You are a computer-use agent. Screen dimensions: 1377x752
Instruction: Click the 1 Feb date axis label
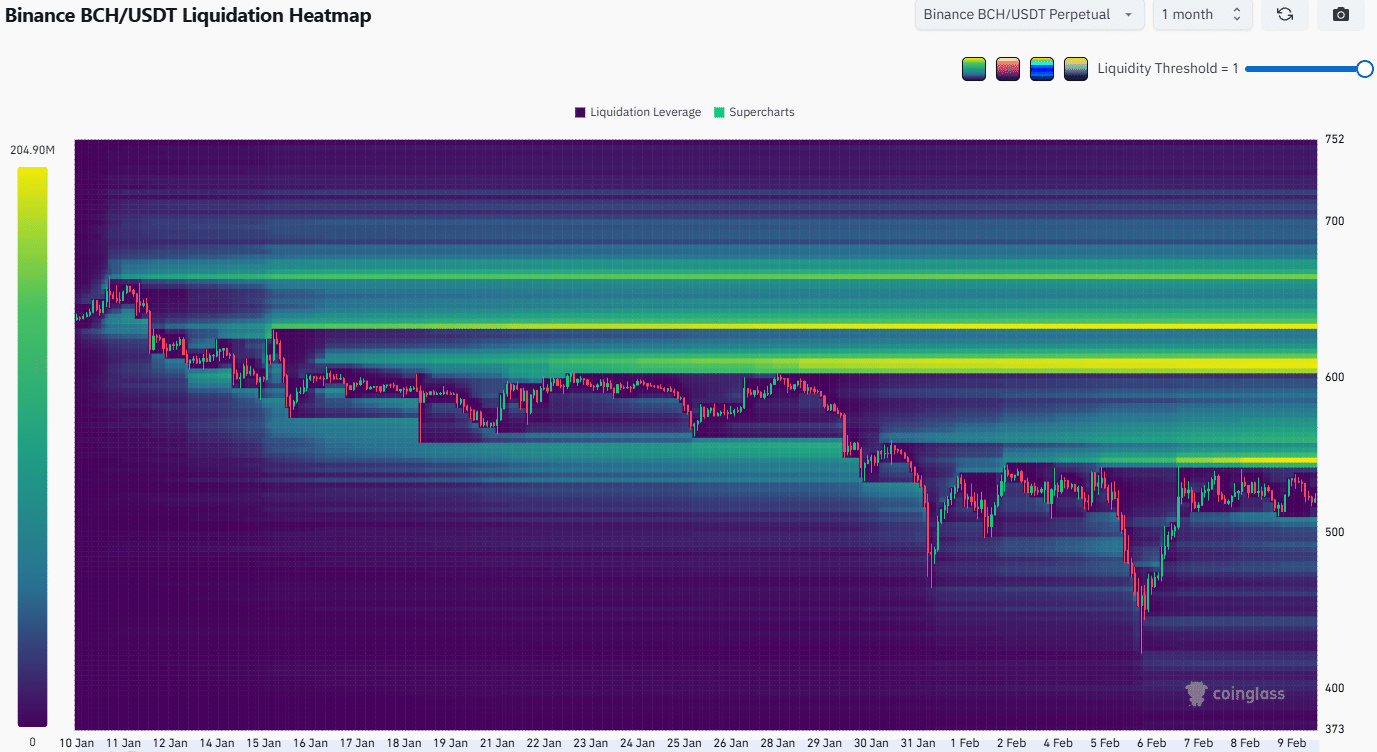pyautogui.click(x=965, y=743)
